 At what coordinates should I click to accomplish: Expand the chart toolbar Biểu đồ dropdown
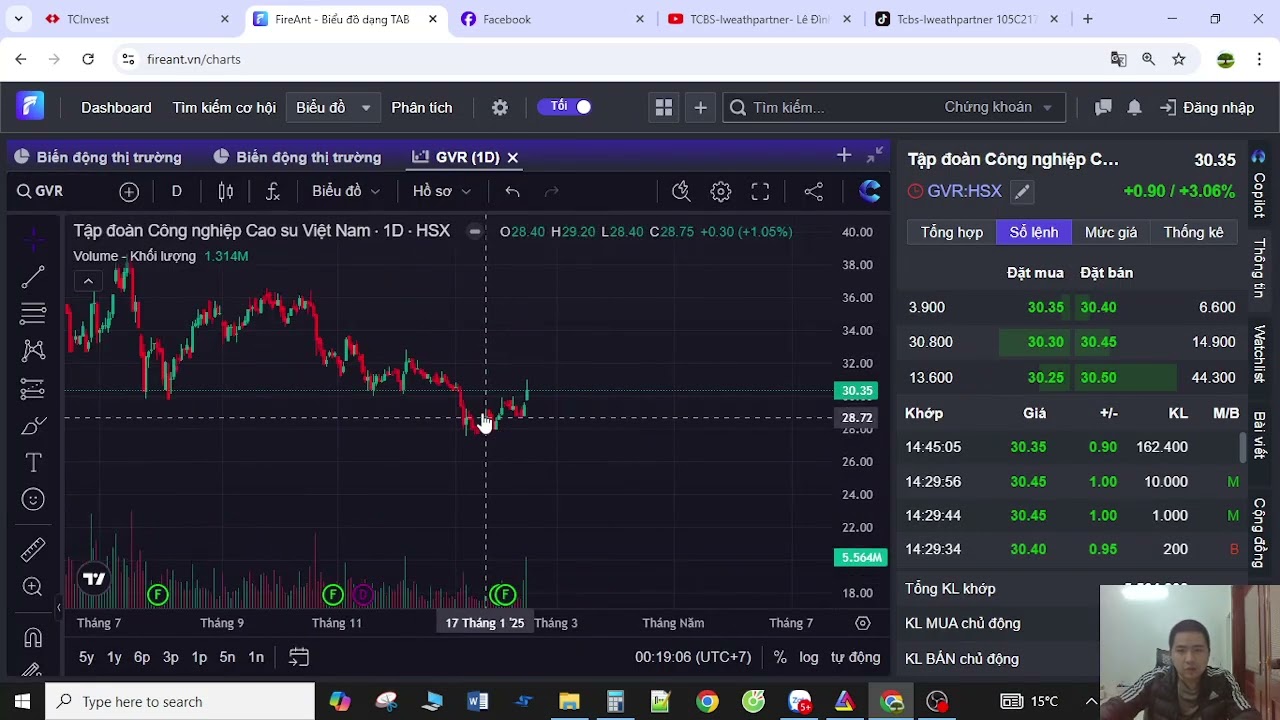pyautogui.click(x=346, y=191)
